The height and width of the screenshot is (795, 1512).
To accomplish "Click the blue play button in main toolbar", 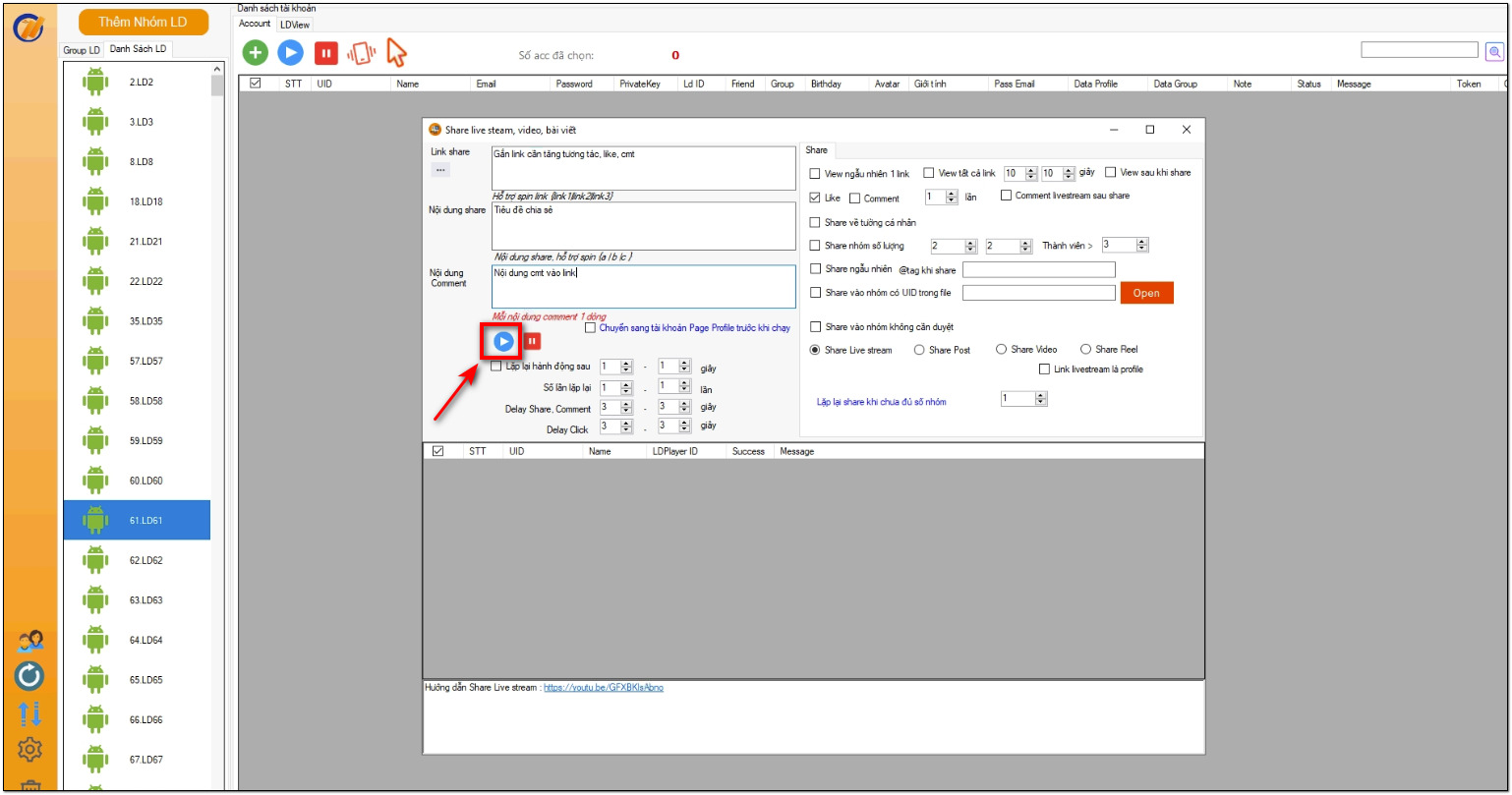I will [x=290, y=53].
